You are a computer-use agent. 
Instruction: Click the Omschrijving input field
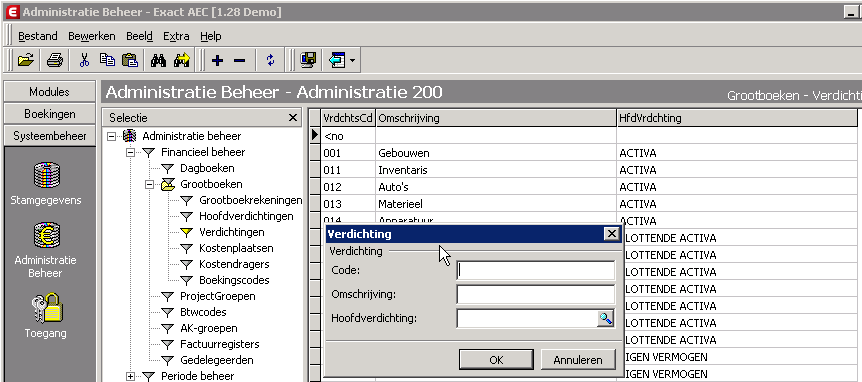pos(535,295)
